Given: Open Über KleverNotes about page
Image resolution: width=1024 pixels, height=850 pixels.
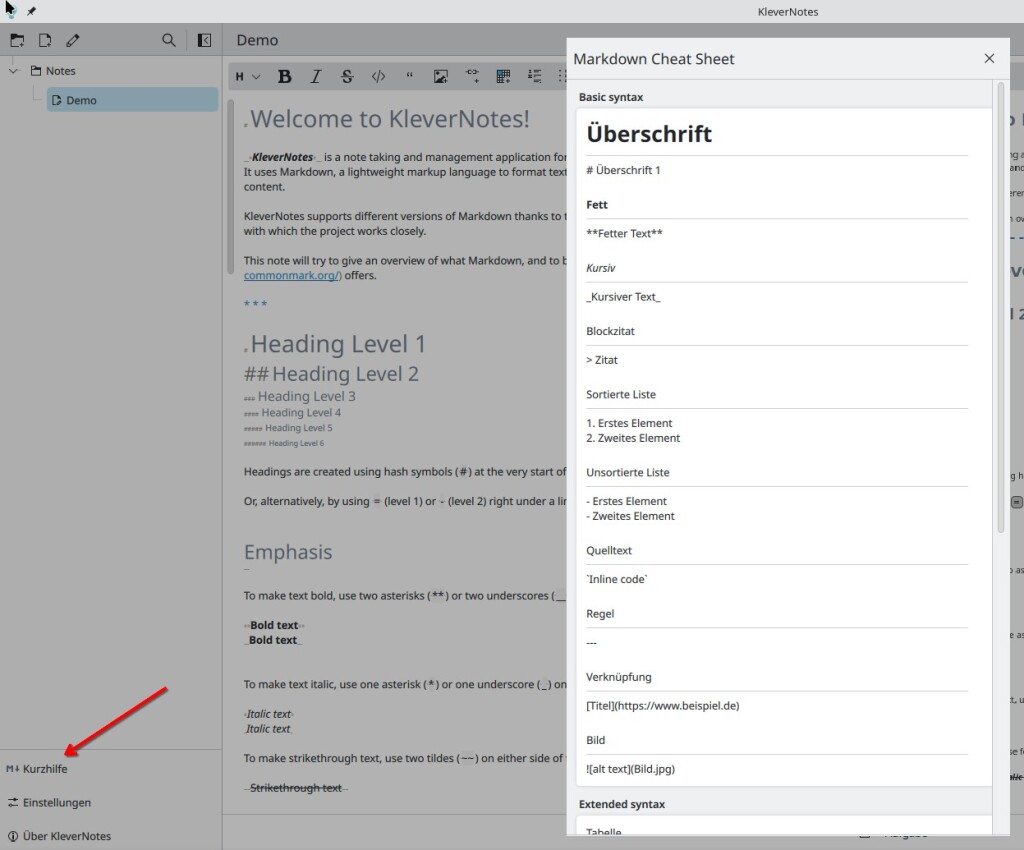Looking at the screenshot, I should (x=66, y=836).
